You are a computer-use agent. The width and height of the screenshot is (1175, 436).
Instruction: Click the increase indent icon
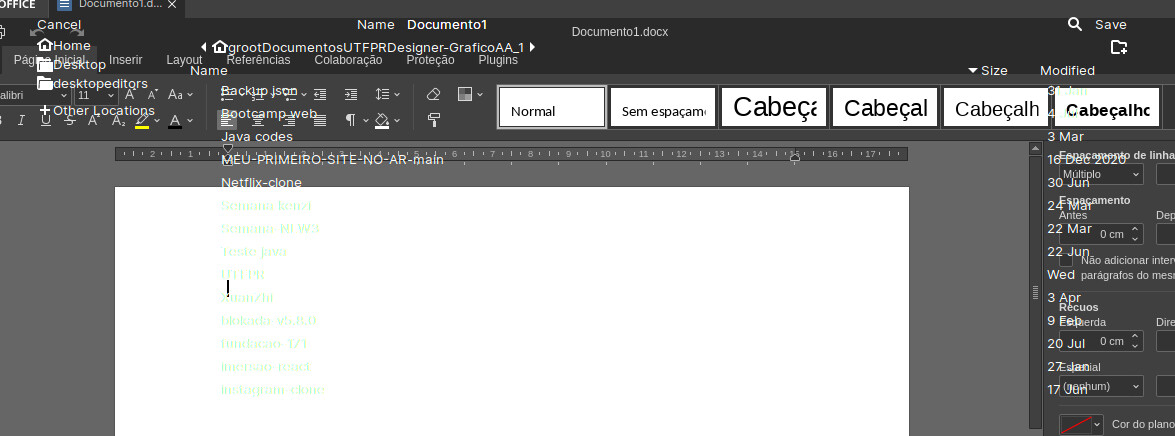(350, 94)
